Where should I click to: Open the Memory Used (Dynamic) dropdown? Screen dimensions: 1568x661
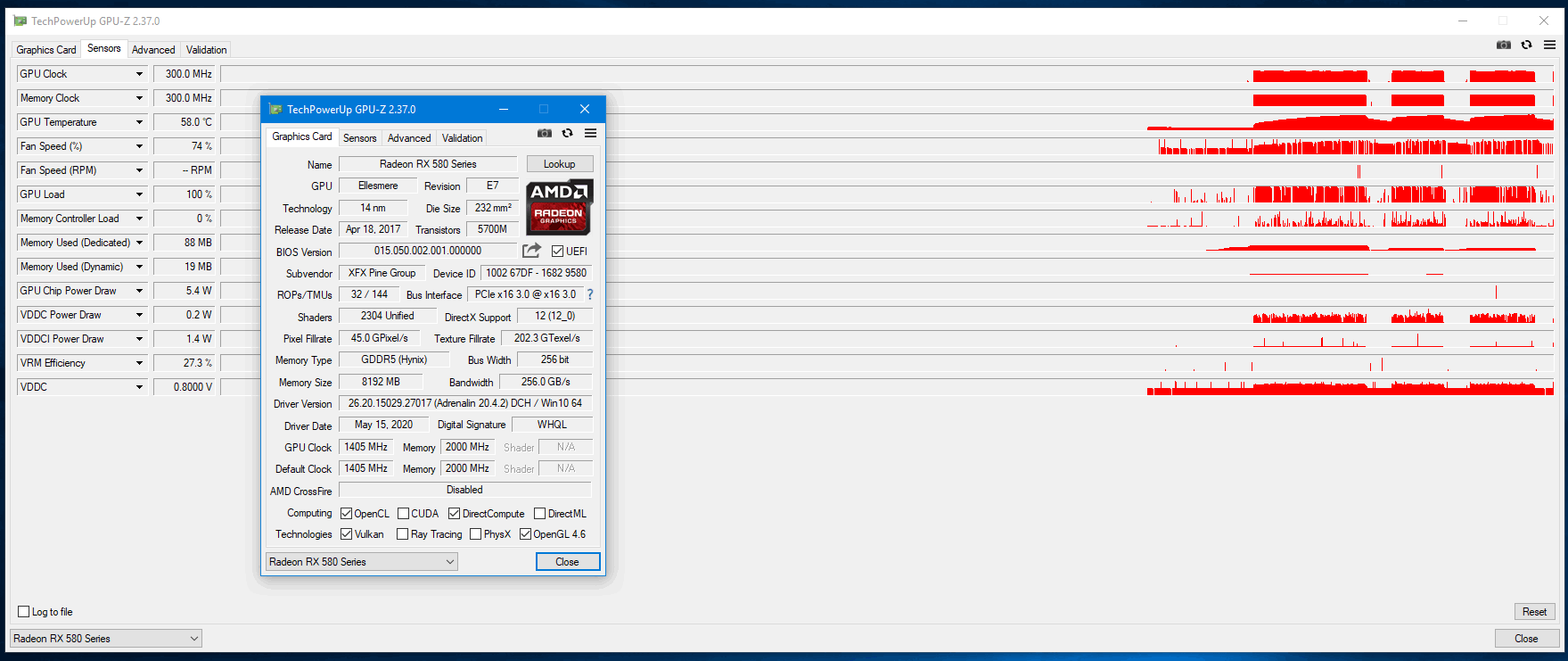pos(139,267)
